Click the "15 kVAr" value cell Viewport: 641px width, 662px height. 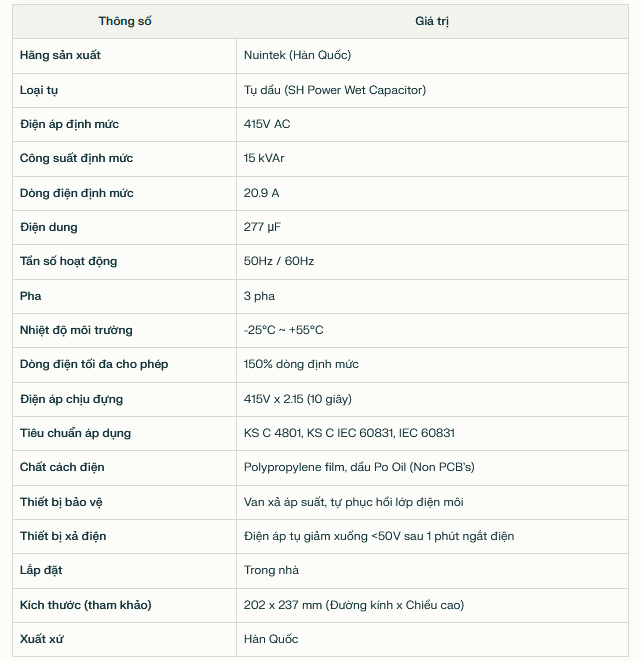click(264, 158)
